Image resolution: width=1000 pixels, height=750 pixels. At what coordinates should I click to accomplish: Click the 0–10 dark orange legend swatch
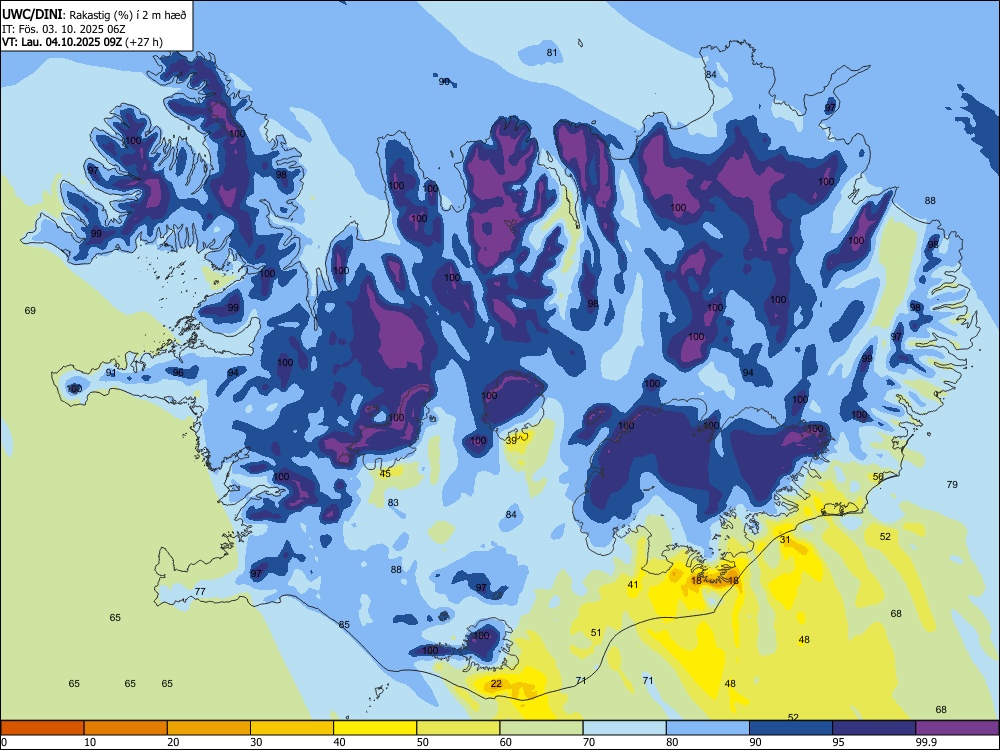pos(42,728)
